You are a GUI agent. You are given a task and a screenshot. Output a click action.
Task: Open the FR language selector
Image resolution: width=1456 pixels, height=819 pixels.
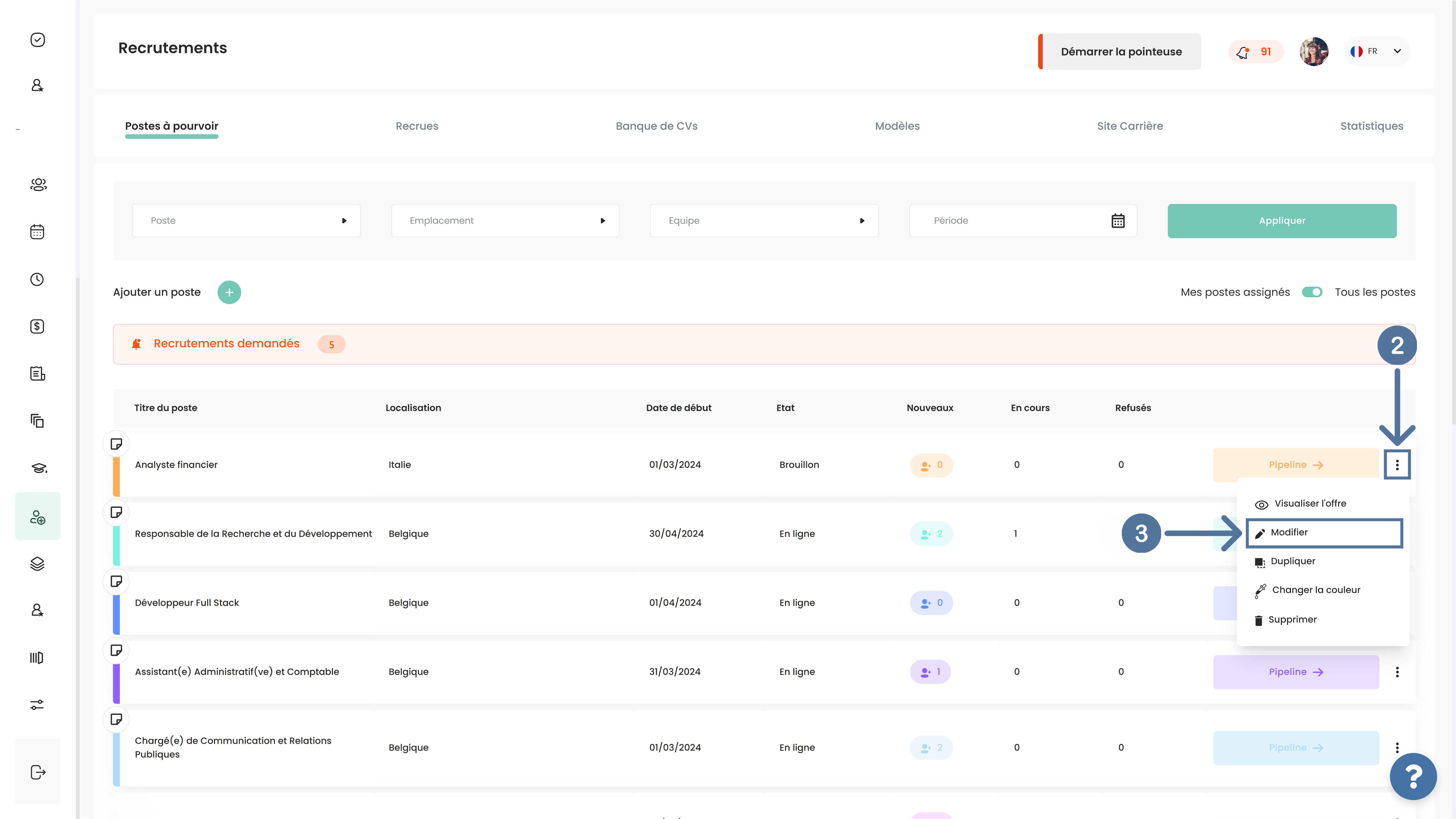[x=1377, y=51]
